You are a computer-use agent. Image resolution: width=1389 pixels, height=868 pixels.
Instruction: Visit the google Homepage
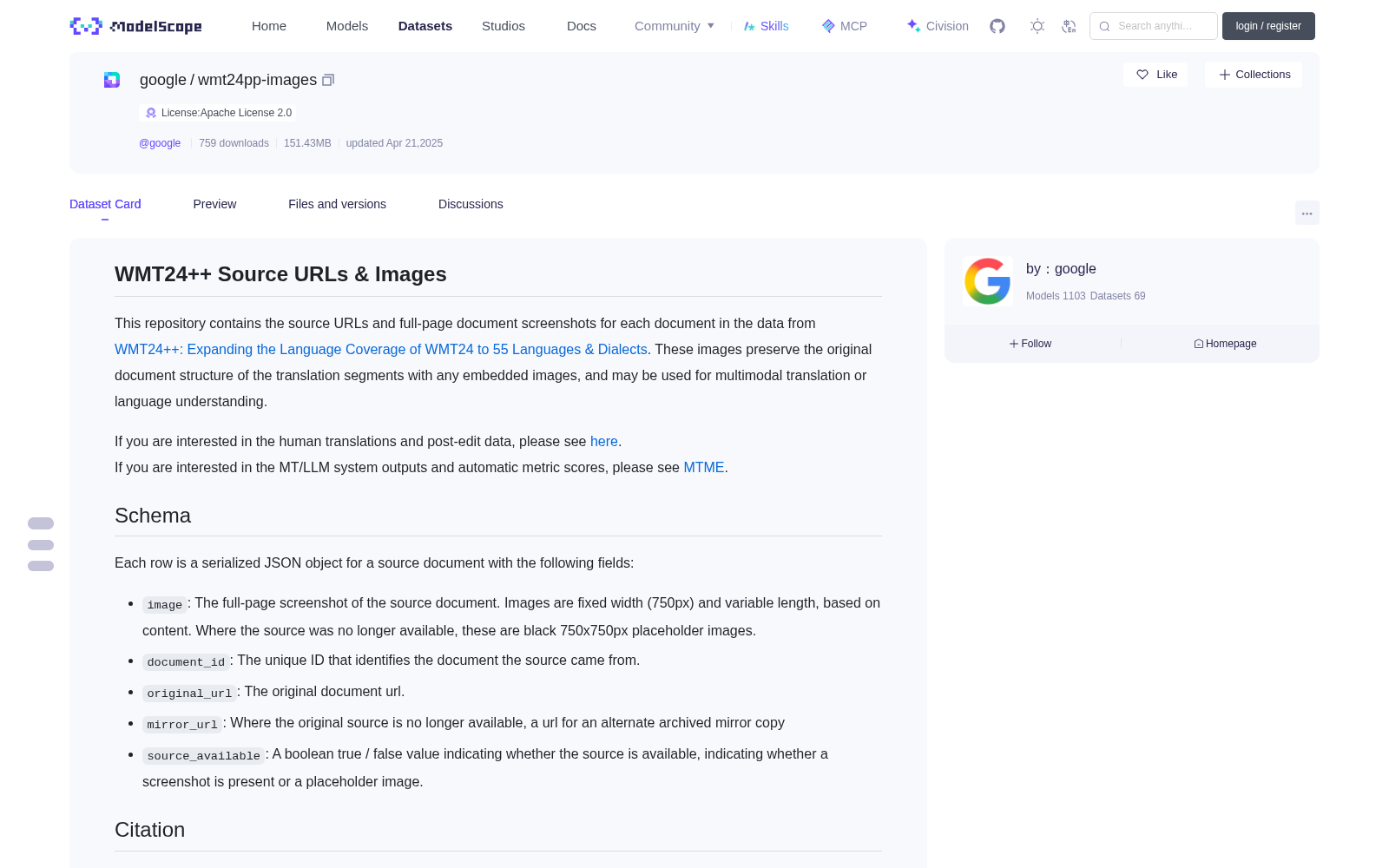1225,344
